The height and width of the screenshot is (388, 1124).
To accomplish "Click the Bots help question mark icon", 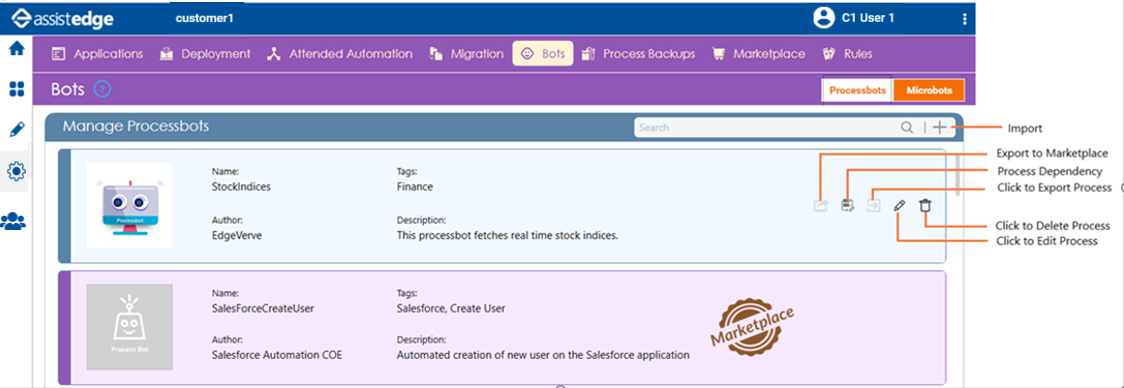I will (103, 90).
